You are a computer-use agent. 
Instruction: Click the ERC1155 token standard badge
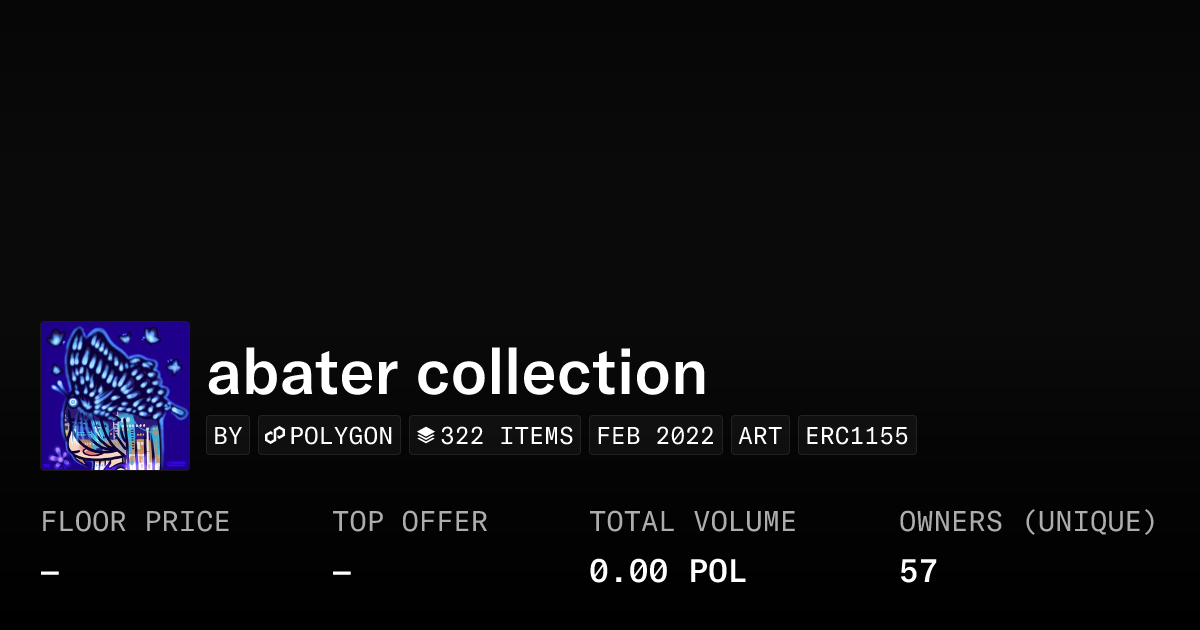click(x=857, y=436)
